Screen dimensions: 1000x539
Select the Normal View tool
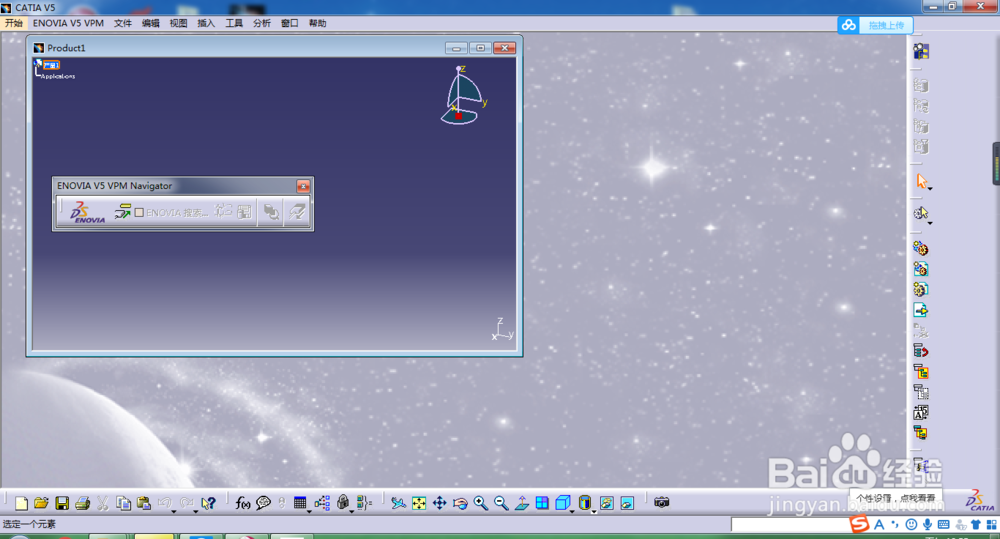[522, 503]
